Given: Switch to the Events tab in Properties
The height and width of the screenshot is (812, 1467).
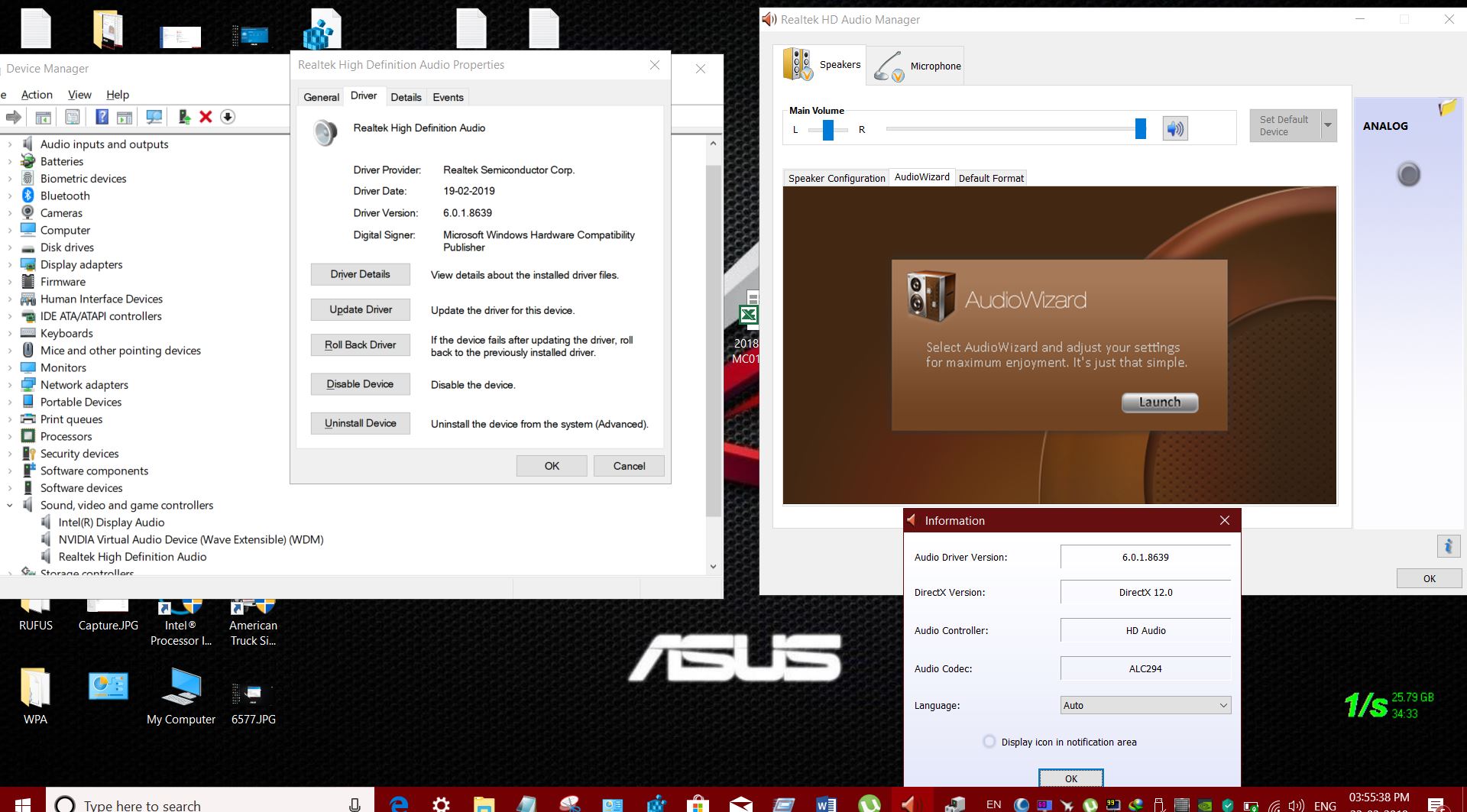Looking at the screenshot, I should click(x=448, y=97).
